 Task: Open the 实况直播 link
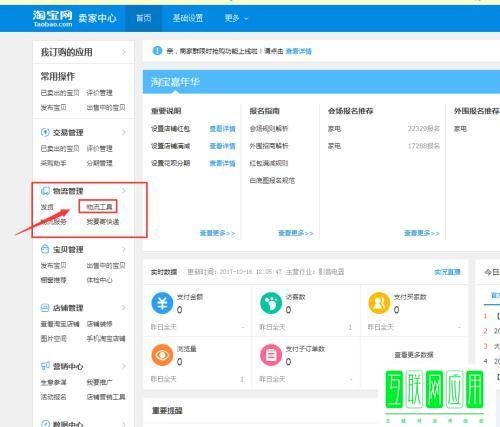pos(447,272)
